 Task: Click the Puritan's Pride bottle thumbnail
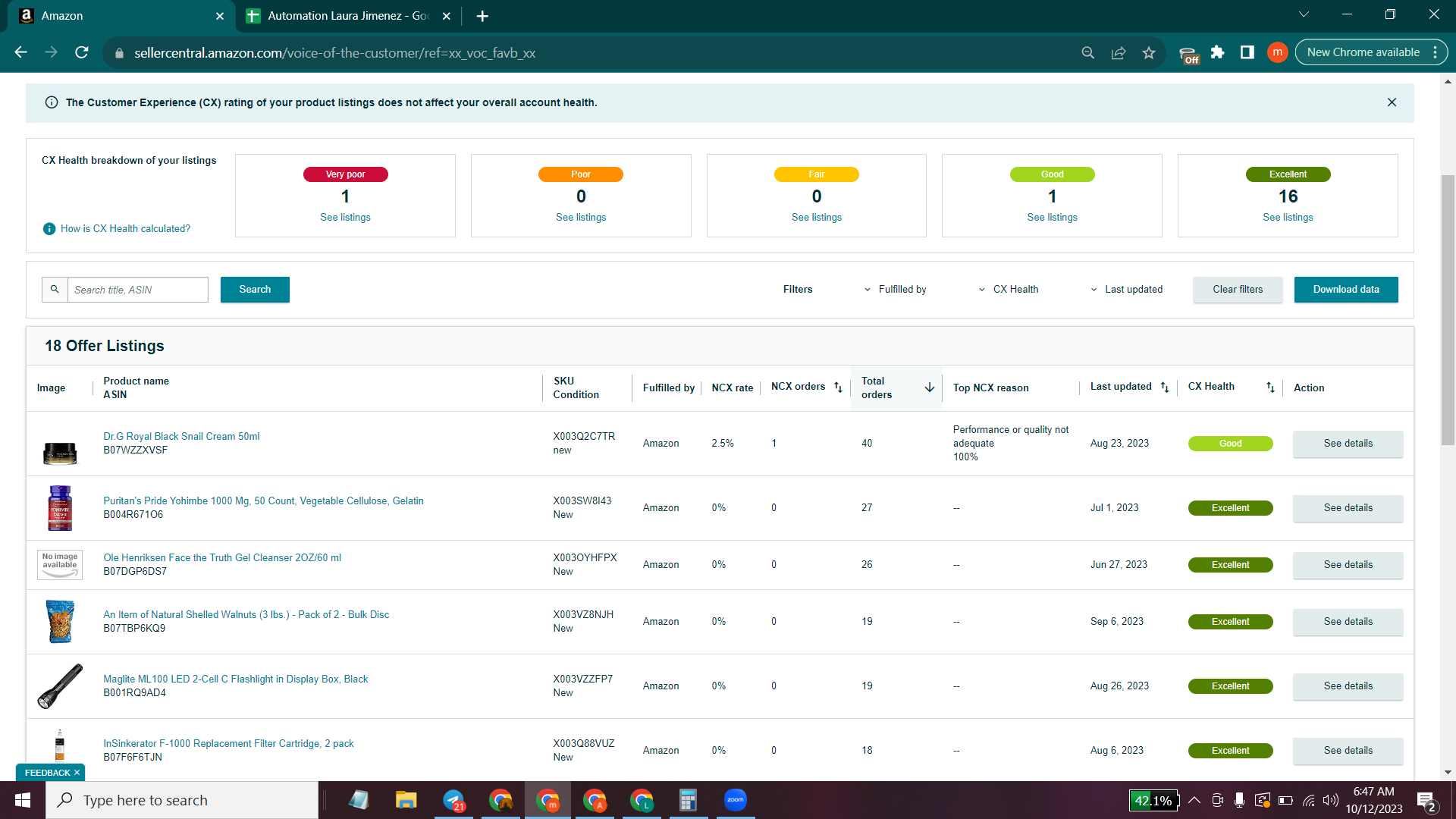click(x=60, y=508)
